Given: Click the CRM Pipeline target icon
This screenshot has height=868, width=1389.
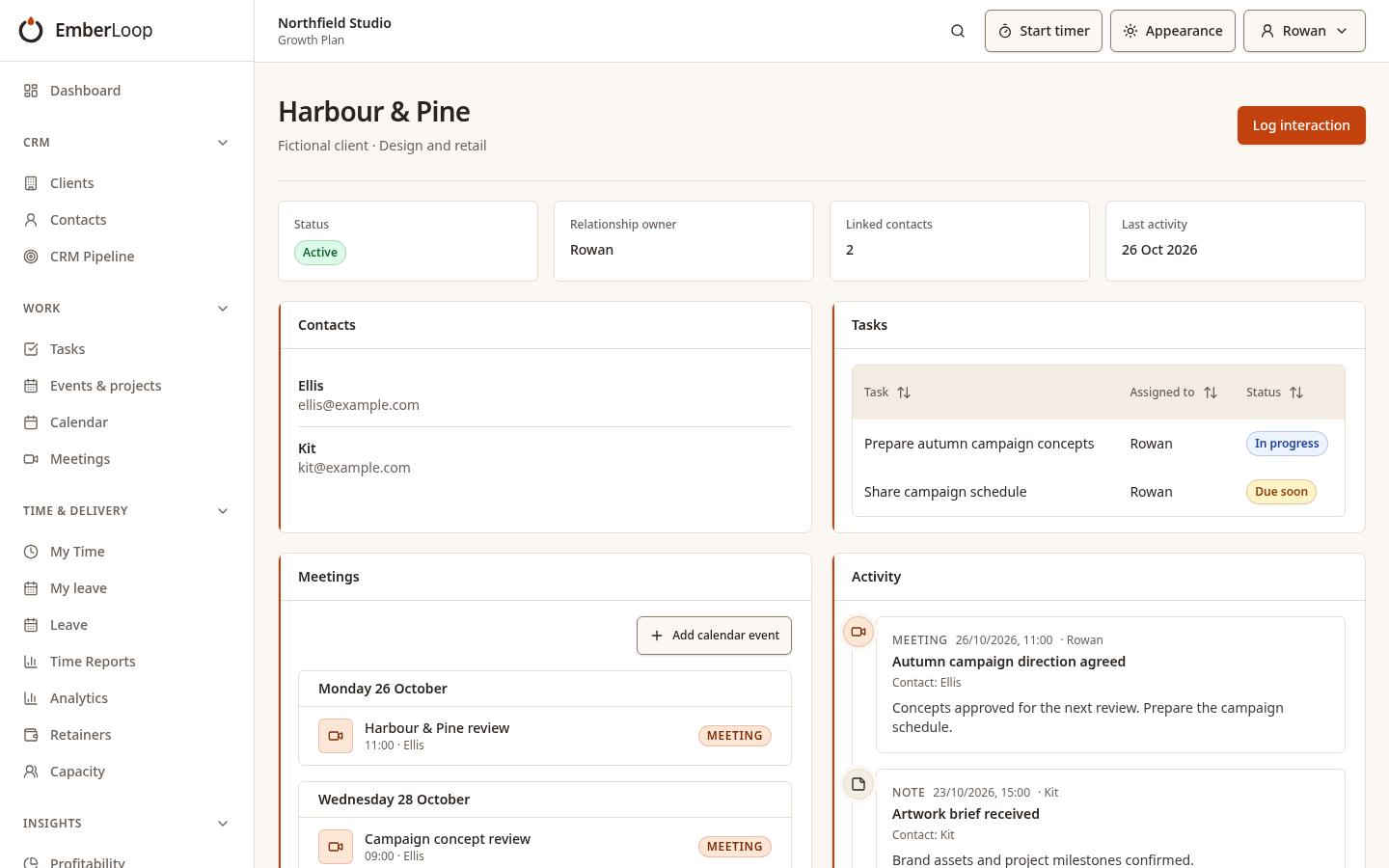Looking at the screenshot, I should tap(31, 257).
